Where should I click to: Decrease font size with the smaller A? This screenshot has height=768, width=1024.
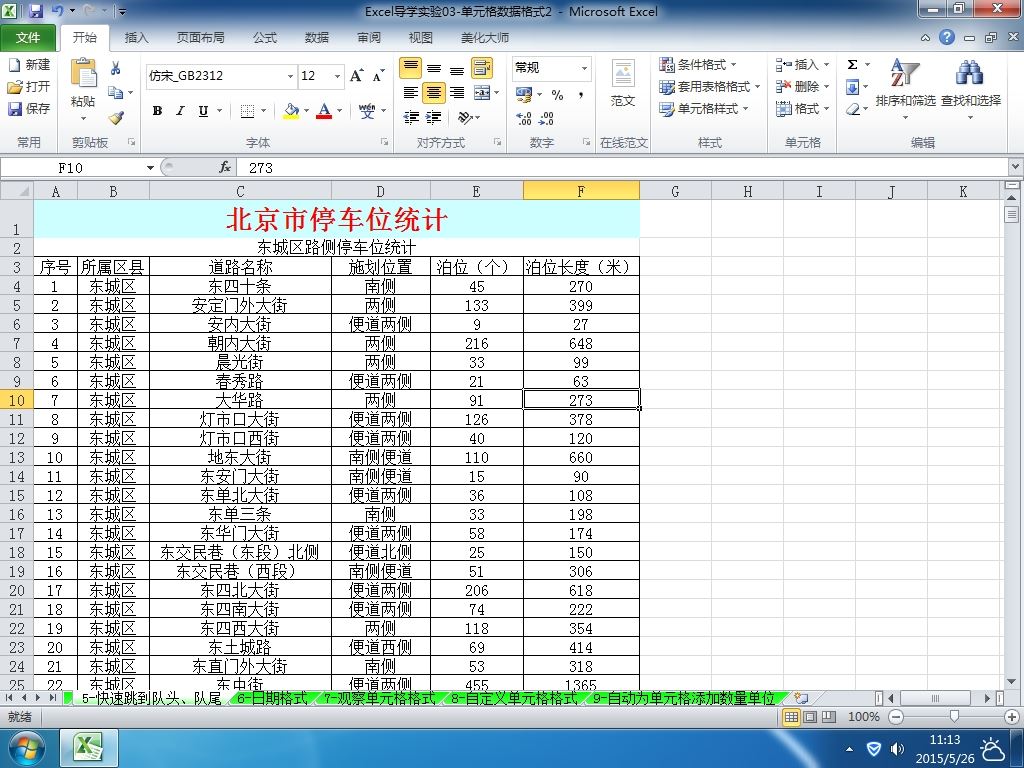(378, 76)
